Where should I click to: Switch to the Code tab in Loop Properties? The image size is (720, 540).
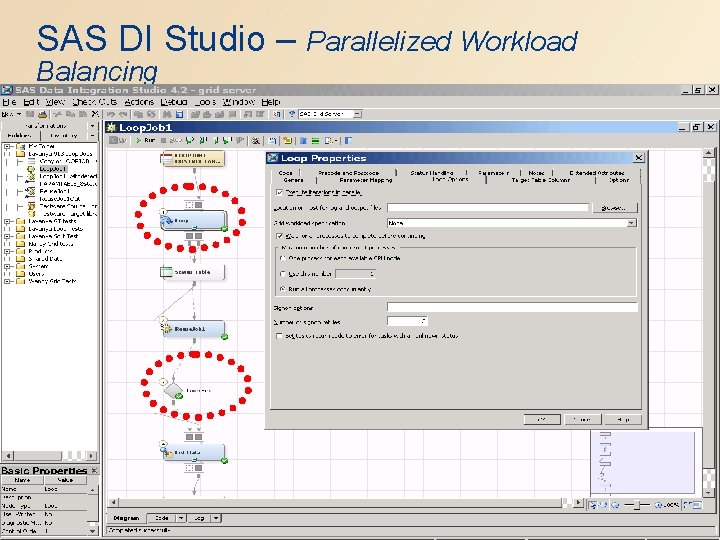pyautogui.click(x=285, y=173)
